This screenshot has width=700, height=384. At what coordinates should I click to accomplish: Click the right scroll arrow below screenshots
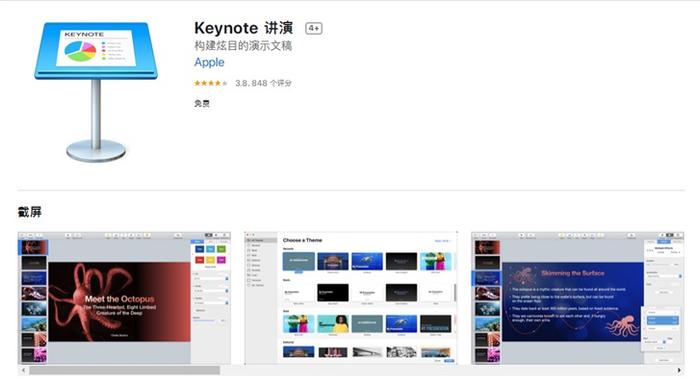point(679,370)
